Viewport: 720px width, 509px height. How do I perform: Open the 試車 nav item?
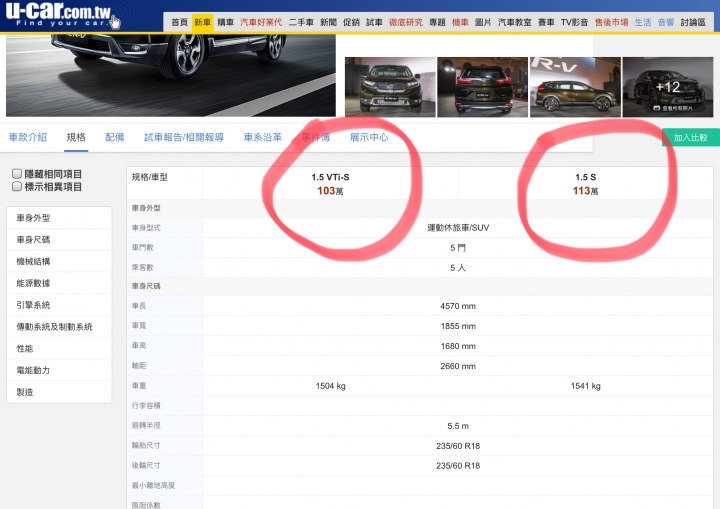[x=374, y=22]
